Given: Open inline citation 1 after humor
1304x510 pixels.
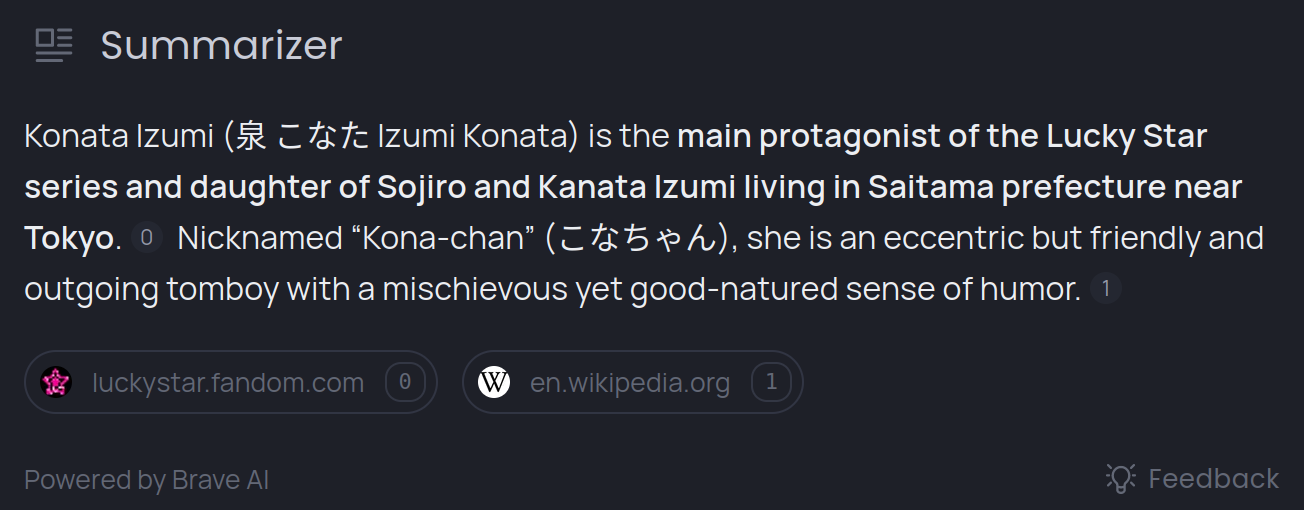Looking at the screenshot, I should (1105, 289).
